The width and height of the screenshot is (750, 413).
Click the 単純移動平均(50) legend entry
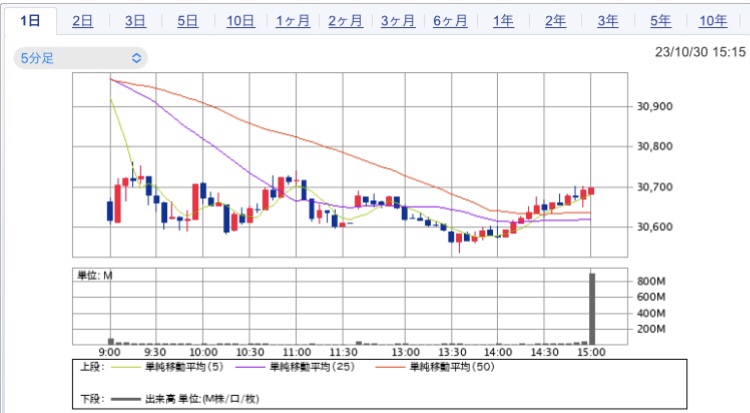tap(452, 367)
